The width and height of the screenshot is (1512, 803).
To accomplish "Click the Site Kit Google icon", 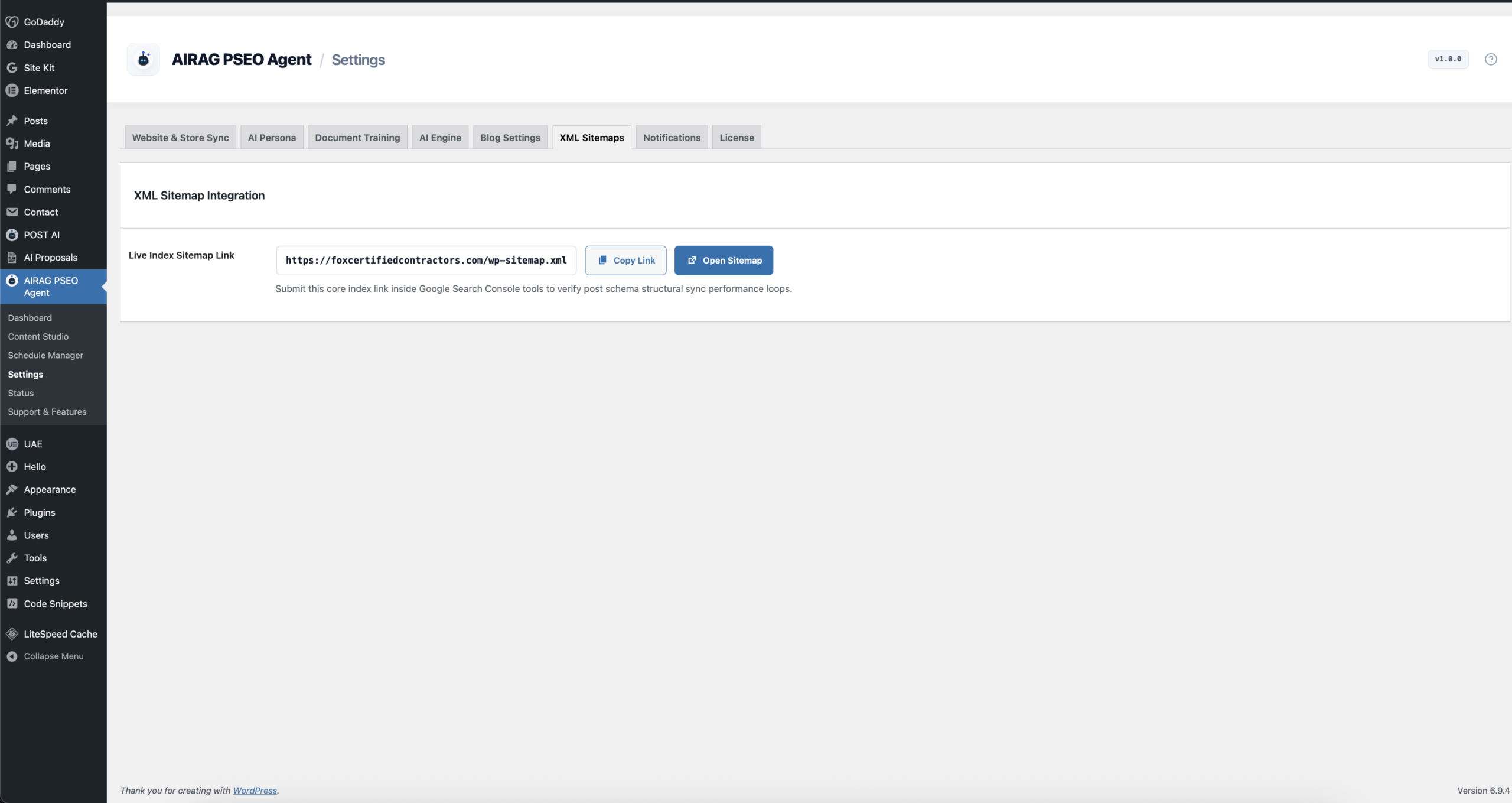I will coord(12,68).
